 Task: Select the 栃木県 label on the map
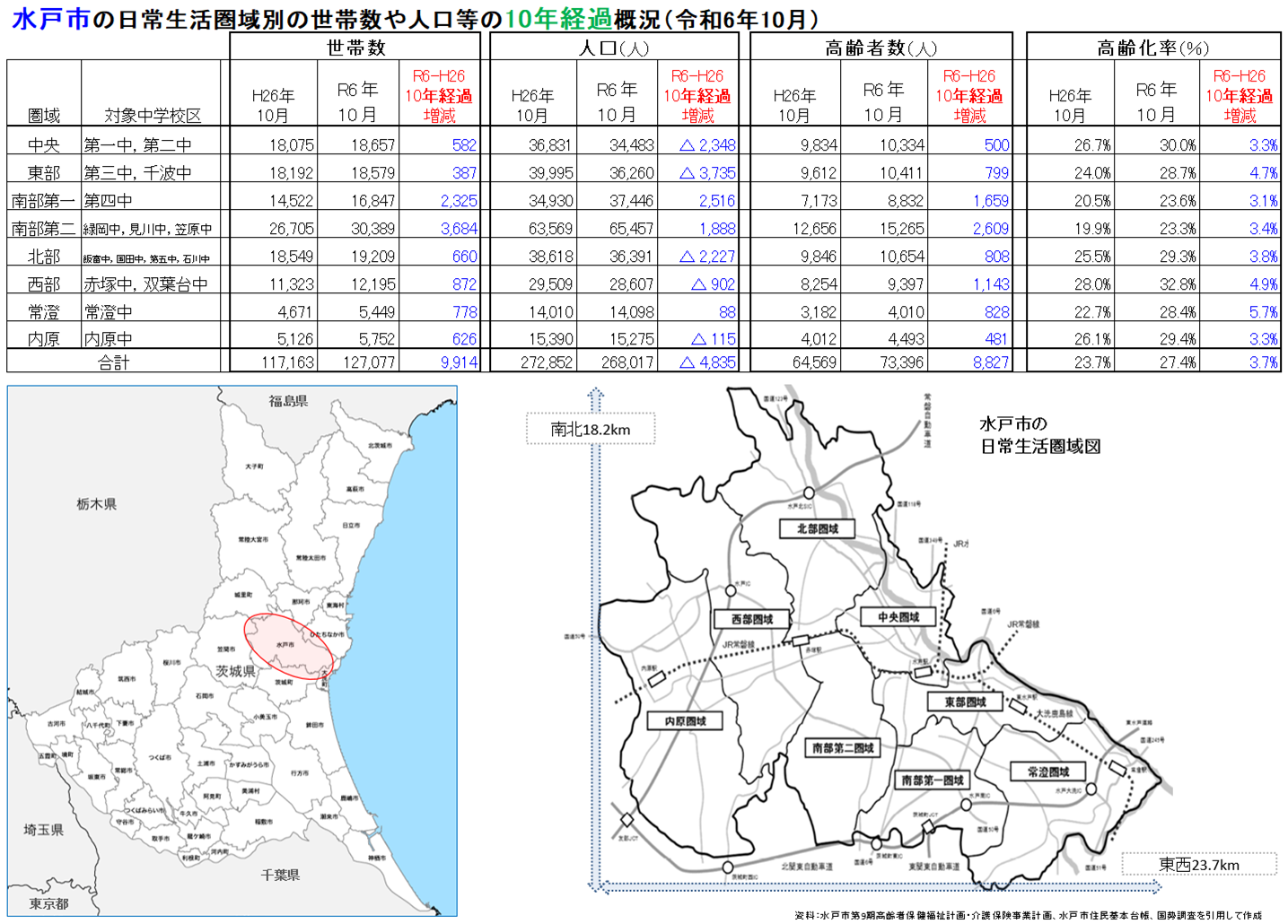(x=96, y=504)
